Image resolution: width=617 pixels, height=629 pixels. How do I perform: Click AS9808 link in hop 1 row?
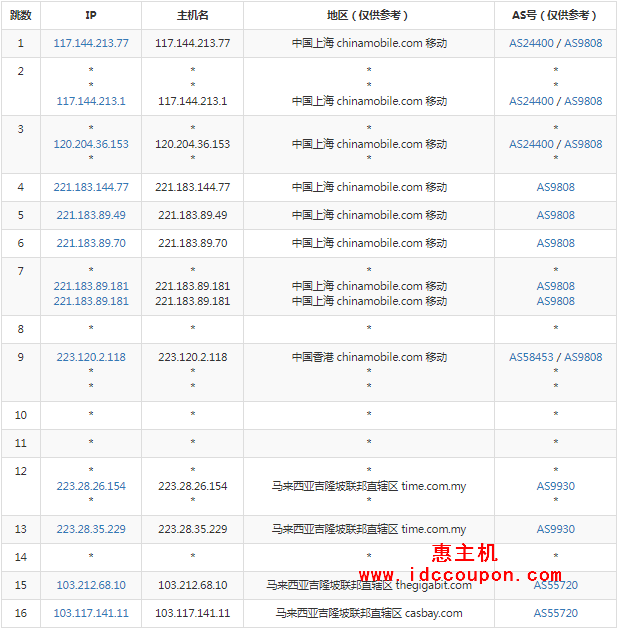pos(583,43)
